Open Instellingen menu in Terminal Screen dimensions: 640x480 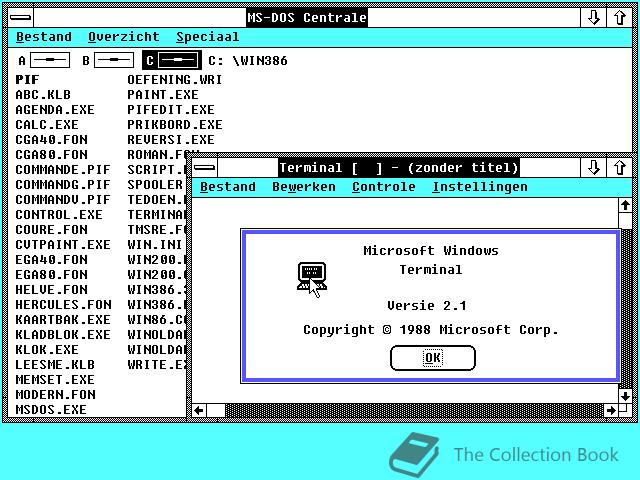point(480,187)
